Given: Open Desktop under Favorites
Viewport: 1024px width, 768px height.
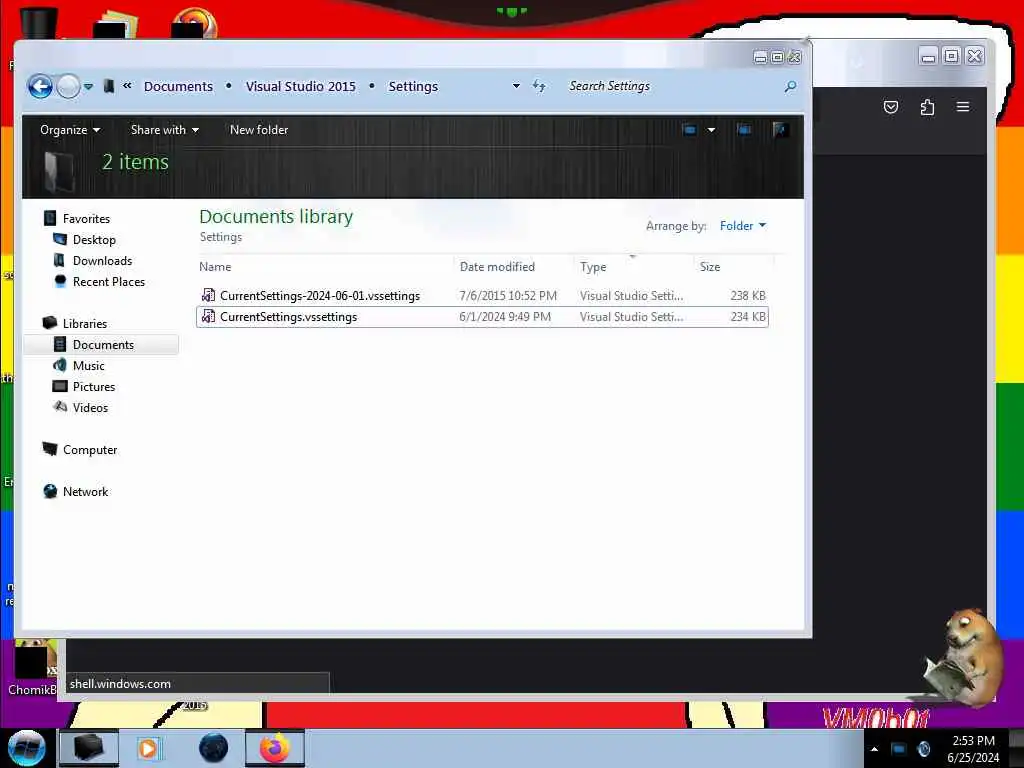Looking at the screenshot, I should coord(94,240).
